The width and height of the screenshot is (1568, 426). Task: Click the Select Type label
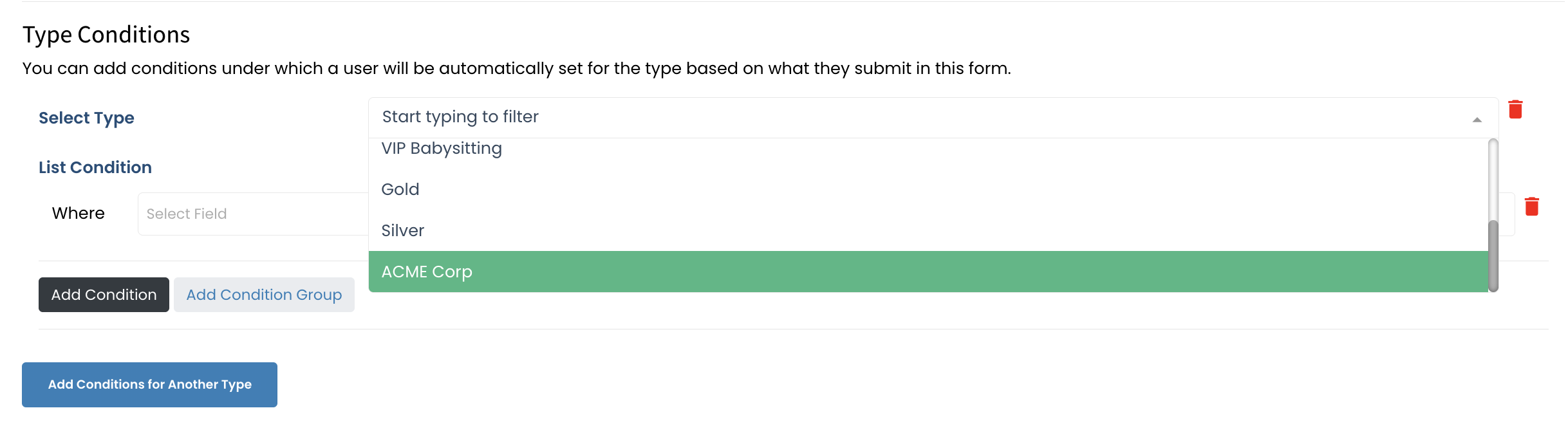tap(86, 118)
